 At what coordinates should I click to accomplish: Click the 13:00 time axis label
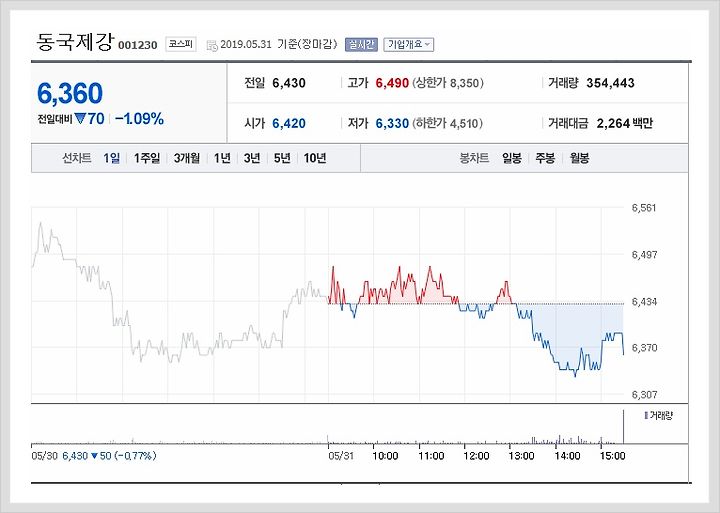[x=521, y=456]
